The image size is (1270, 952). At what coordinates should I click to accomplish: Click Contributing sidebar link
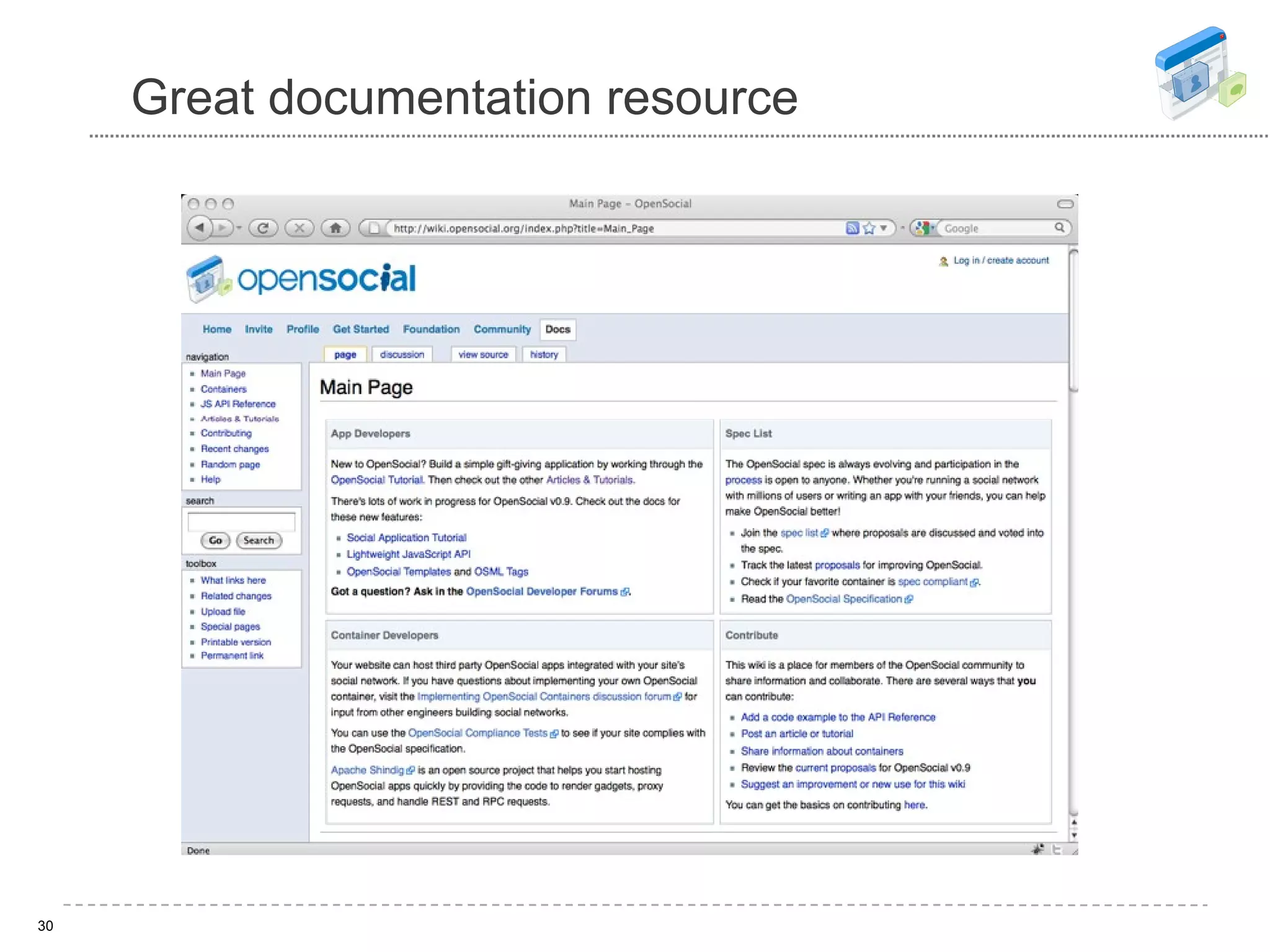point(226,433)
